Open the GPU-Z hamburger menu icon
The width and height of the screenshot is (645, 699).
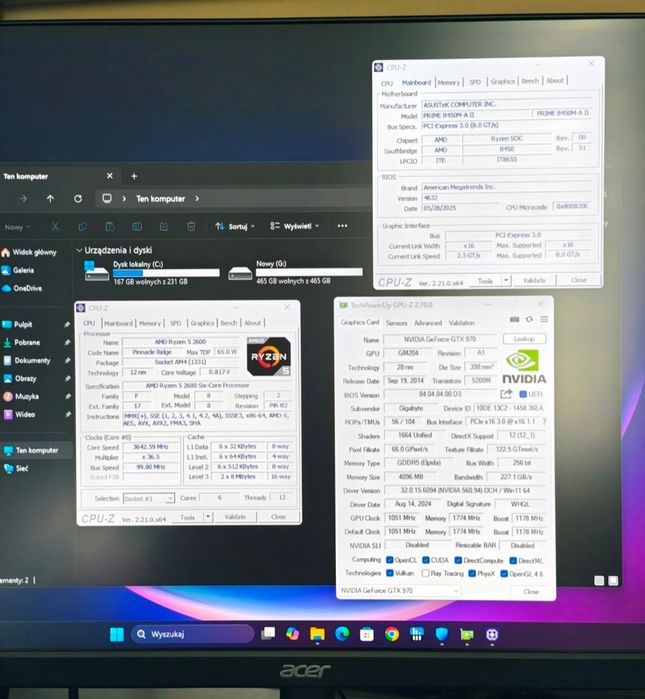(x=544, y=319)
